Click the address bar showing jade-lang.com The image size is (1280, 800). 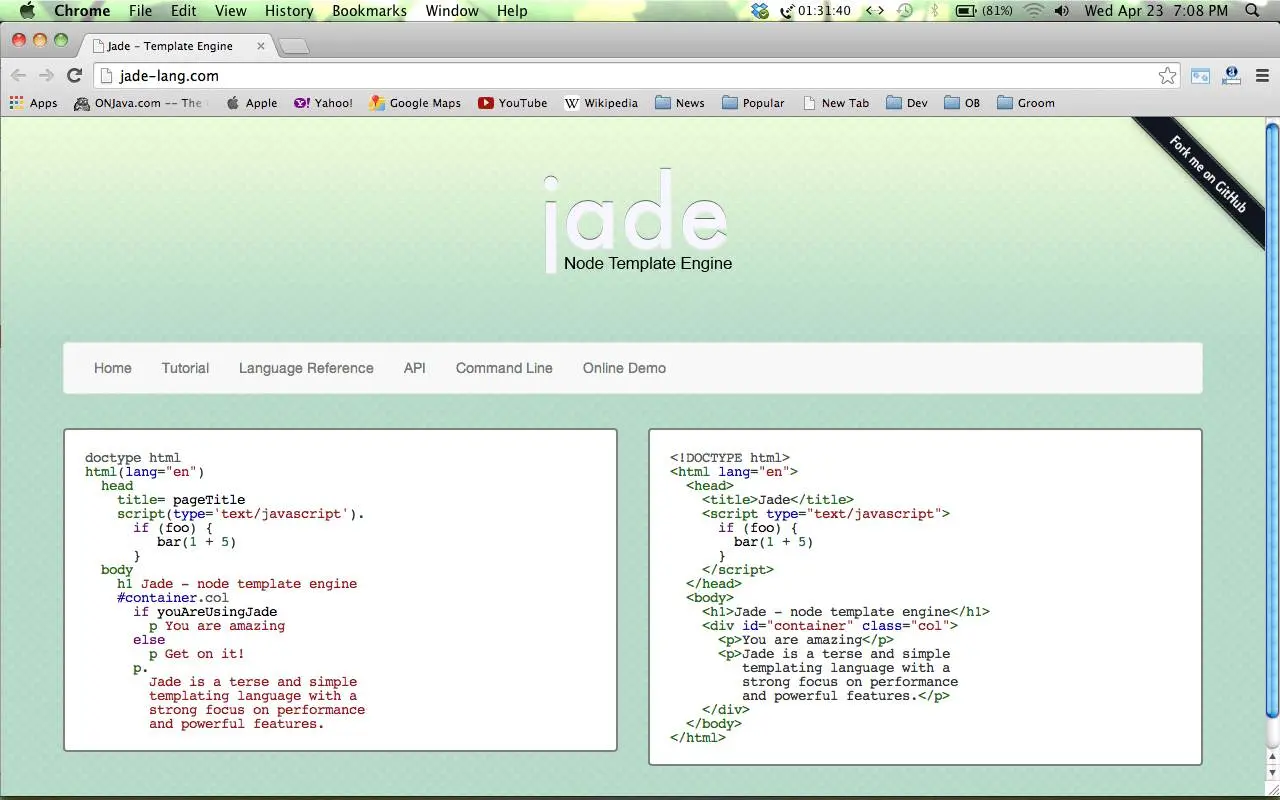(x=635, y=76)
